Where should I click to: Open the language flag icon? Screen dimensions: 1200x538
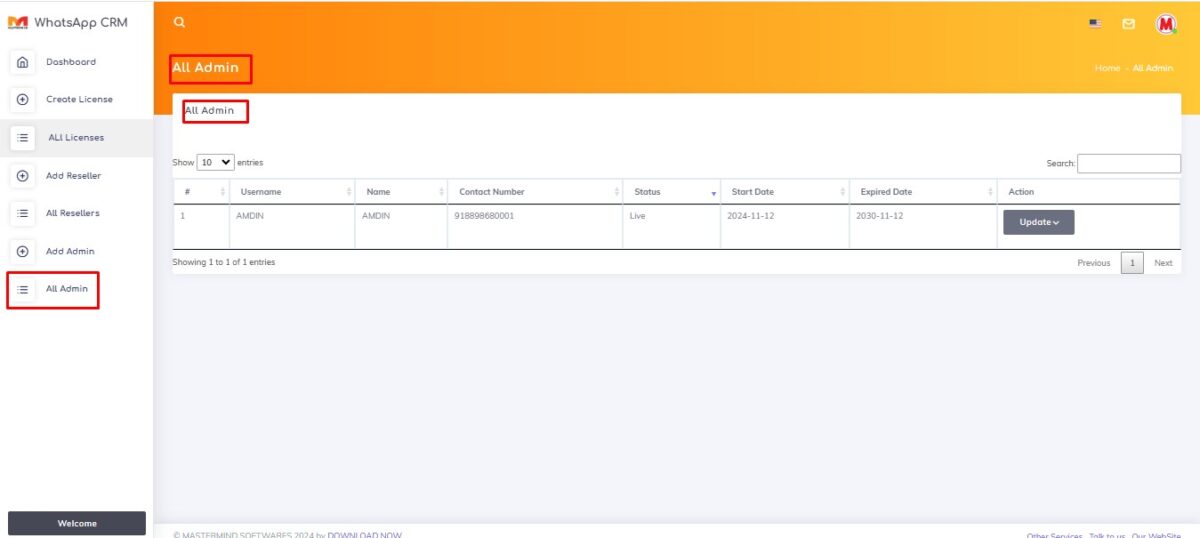1095,23
